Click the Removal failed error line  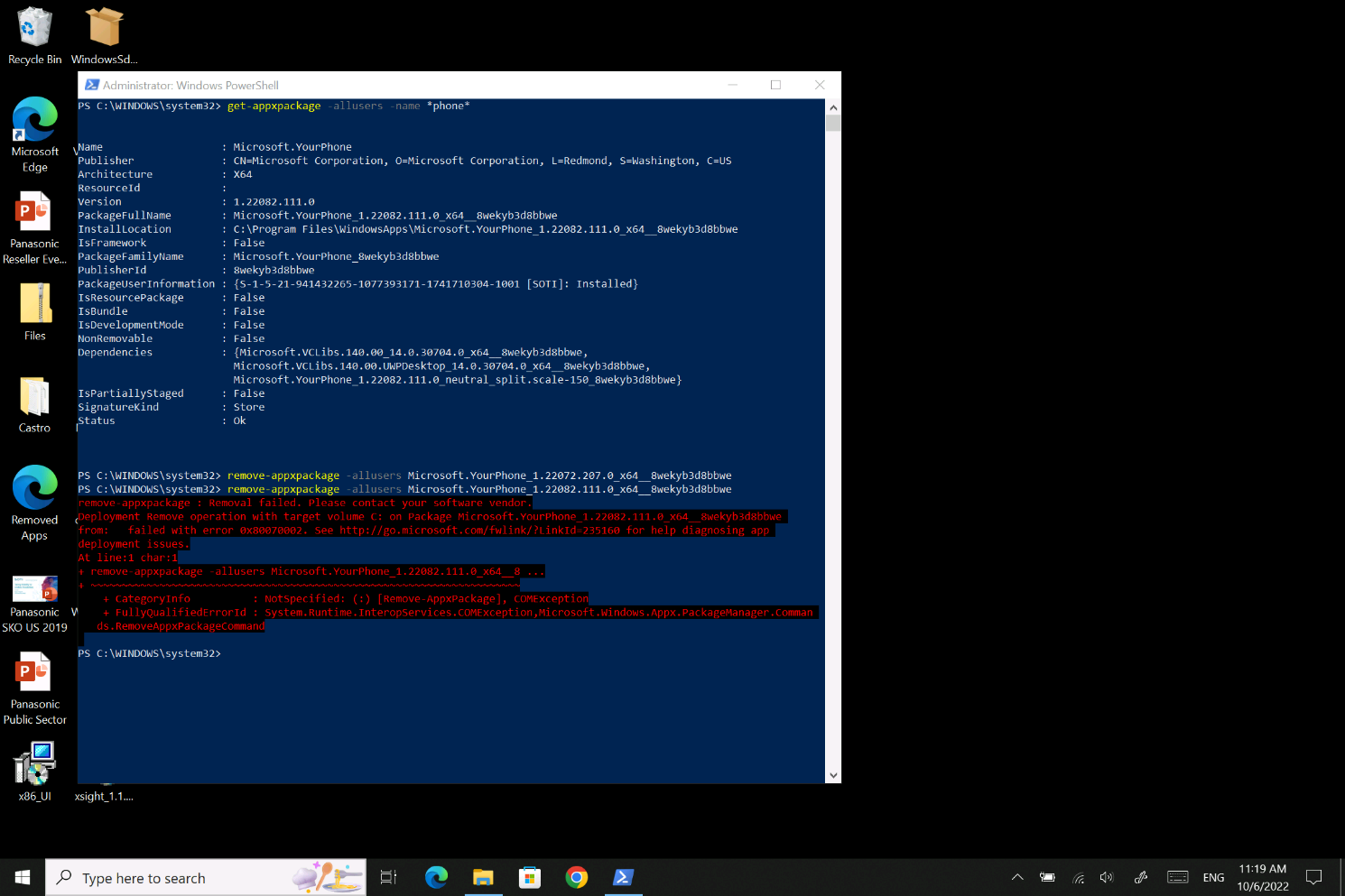point(305,503)
